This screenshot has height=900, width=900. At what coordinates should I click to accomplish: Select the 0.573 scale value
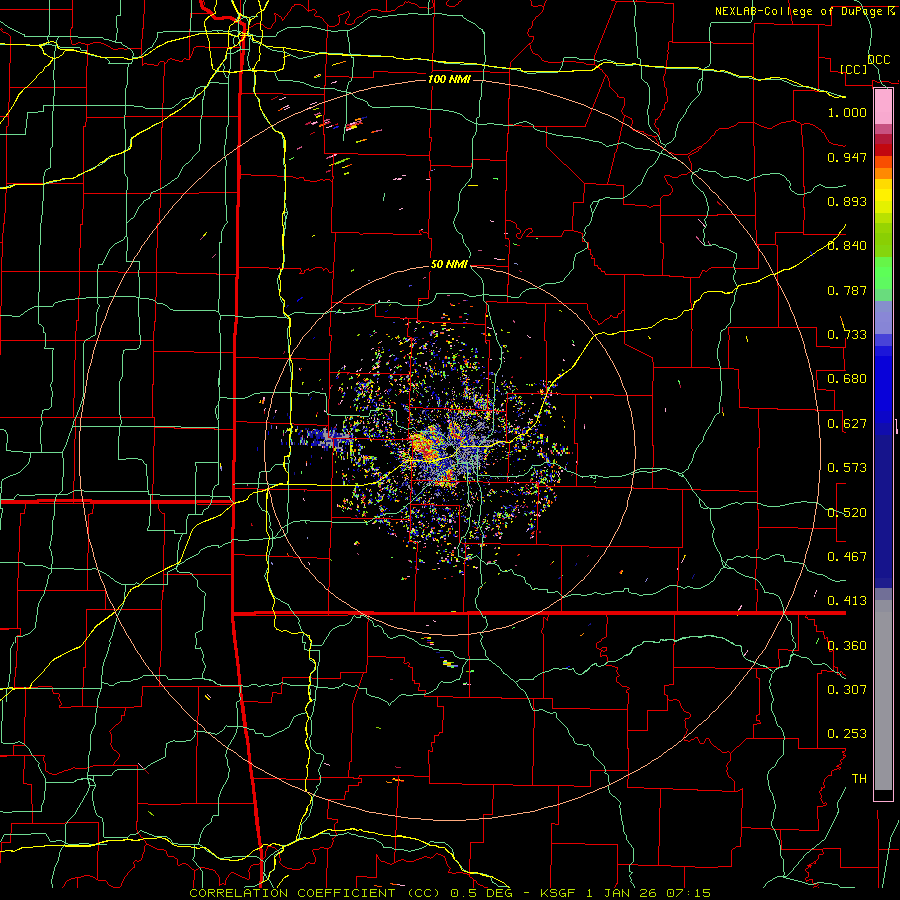[847, 467]
